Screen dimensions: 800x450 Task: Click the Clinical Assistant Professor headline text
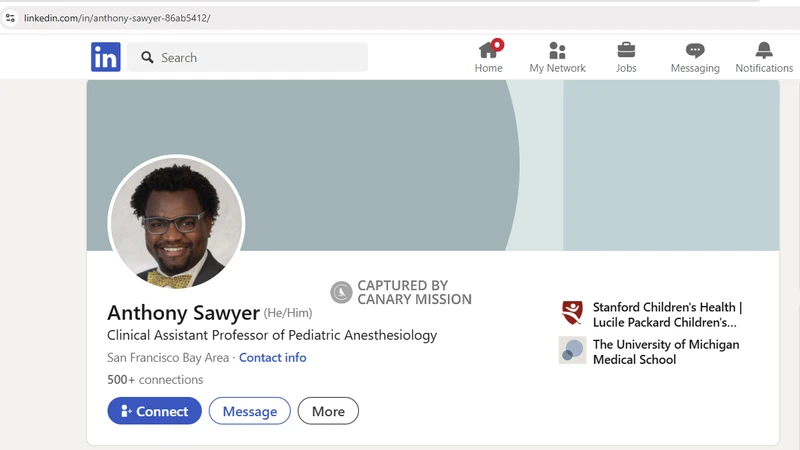tap(272, 335)
